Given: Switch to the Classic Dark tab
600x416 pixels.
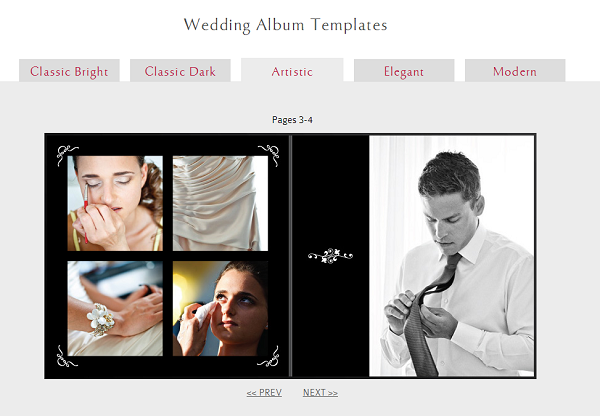Looking at the screenshot, I should (180, 70).
